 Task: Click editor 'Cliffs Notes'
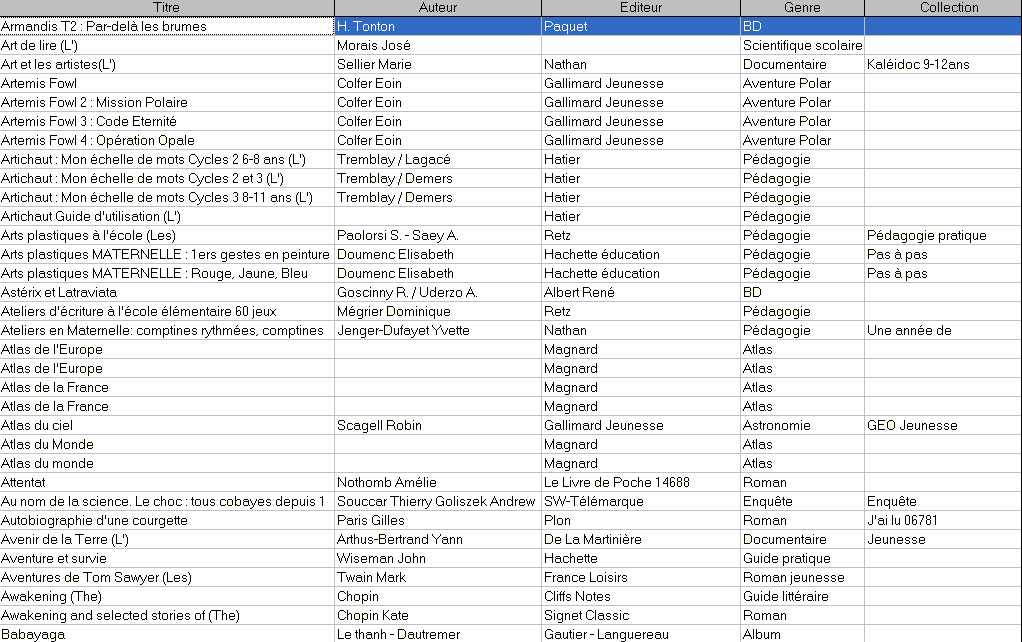577,596
